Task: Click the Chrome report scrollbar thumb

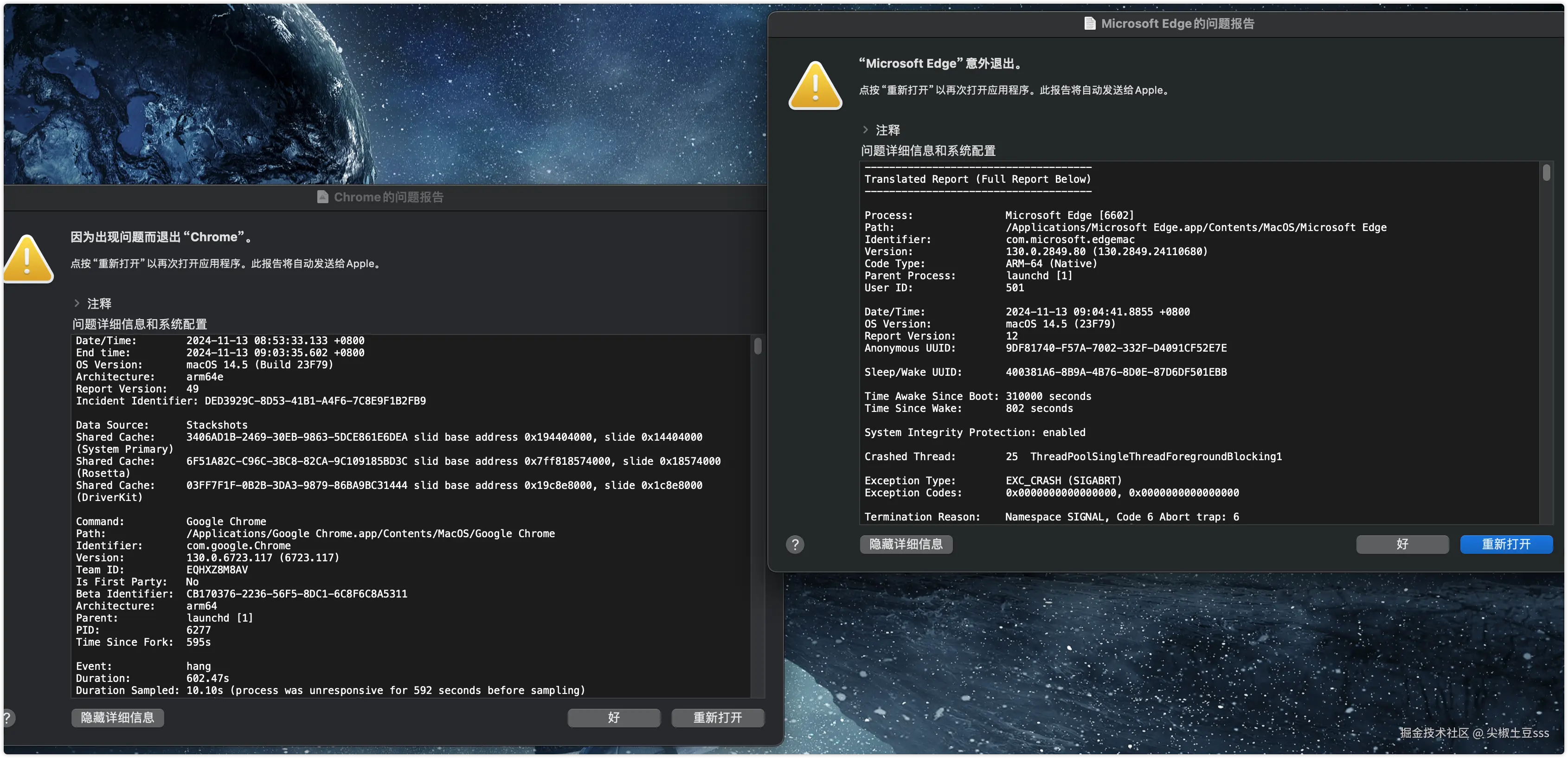Action: click(758, 347)
